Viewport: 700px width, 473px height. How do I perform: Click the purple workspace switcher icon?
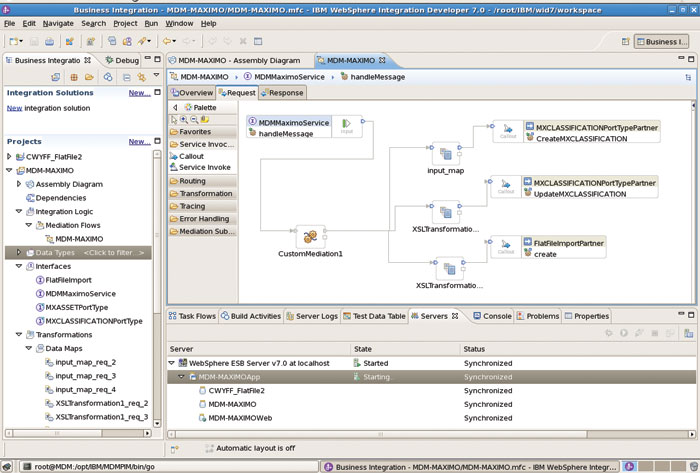click(629, 467)
